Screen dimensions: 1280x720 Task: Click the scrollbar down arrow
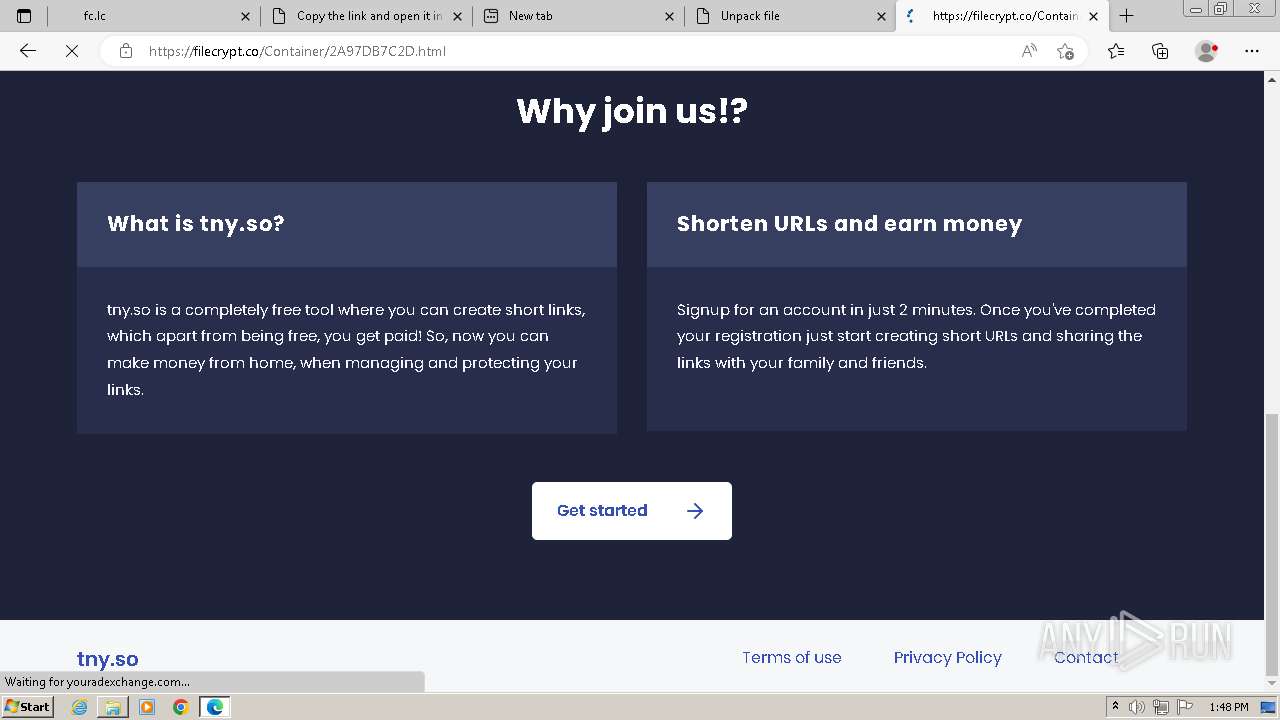(1272, 684)
